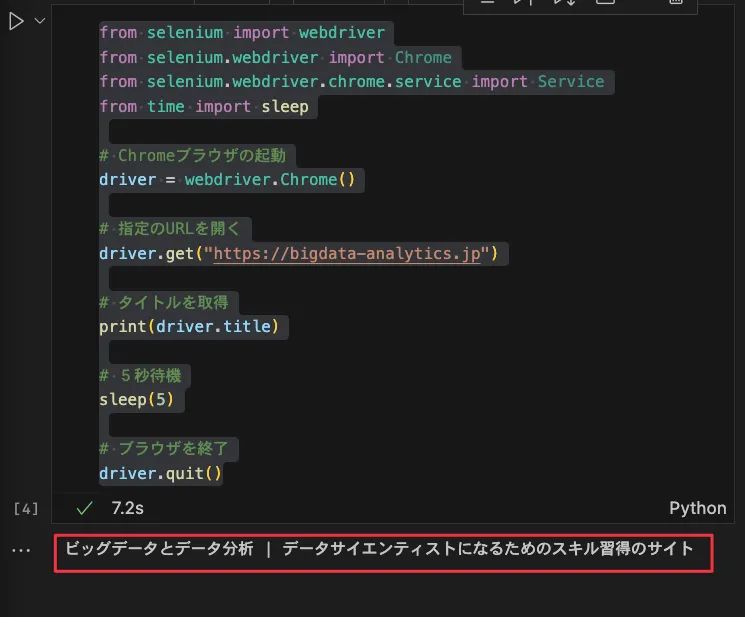Click the '指定のURLを開く' comment line
Viewport: 745px width, 617px height.
click(x=170, y=228)
